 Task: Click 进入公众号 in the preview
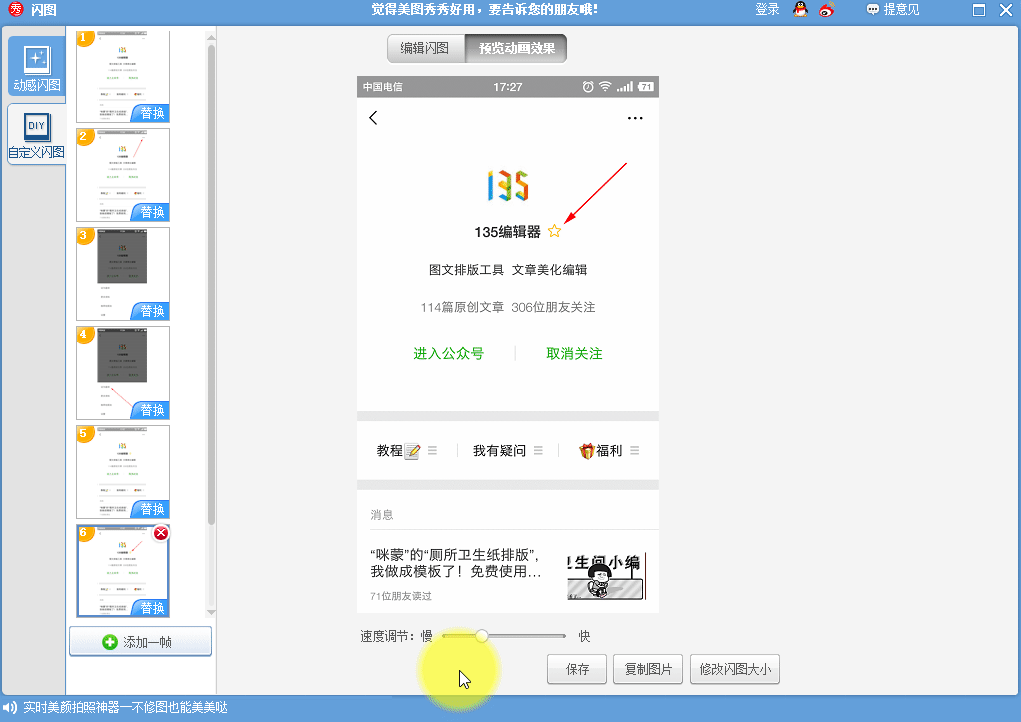click(449, 354)
